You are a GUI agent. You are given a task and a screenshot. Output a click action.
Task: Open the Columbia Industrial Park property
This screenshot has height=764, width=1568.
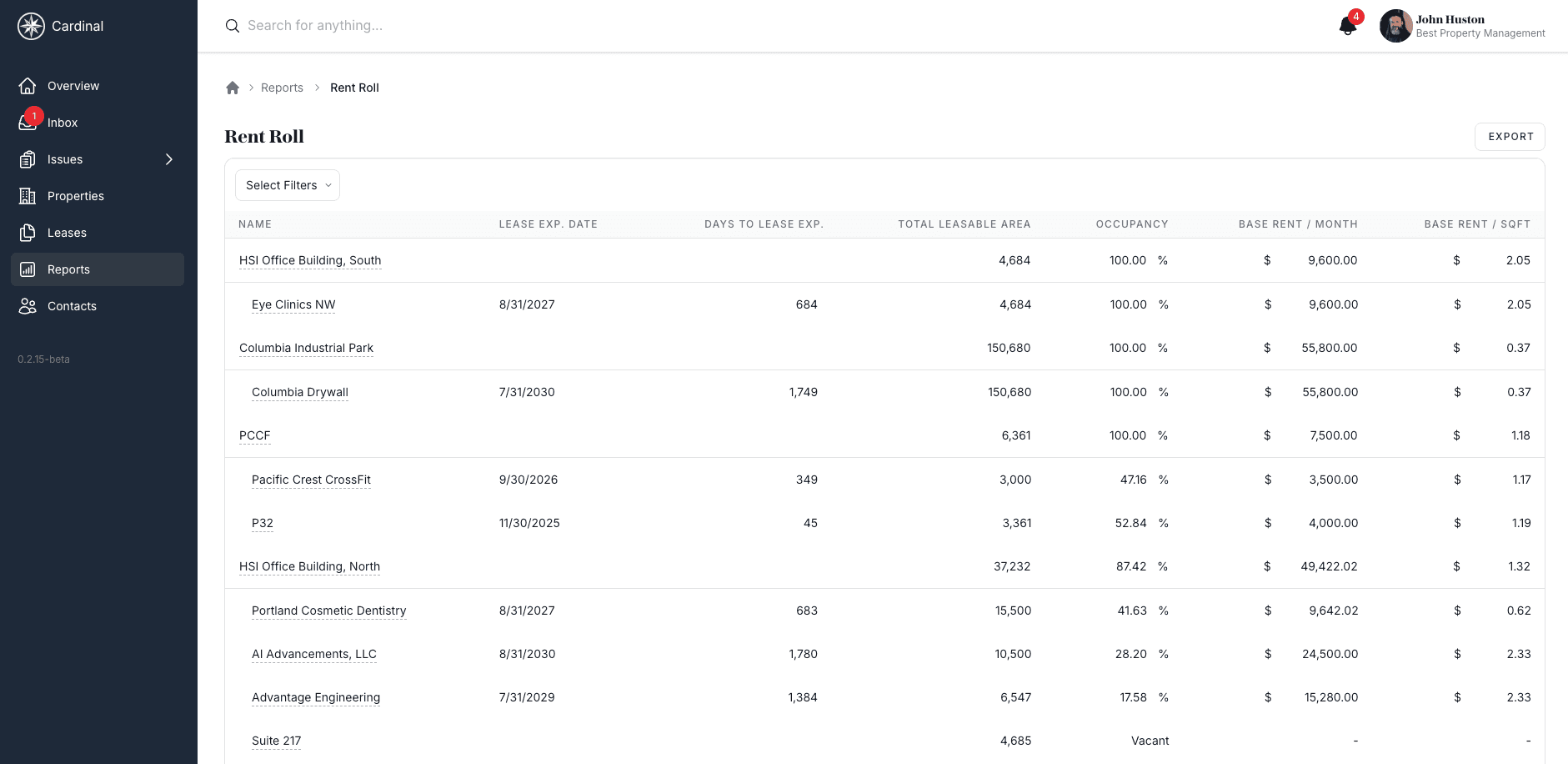click(306, 348)
